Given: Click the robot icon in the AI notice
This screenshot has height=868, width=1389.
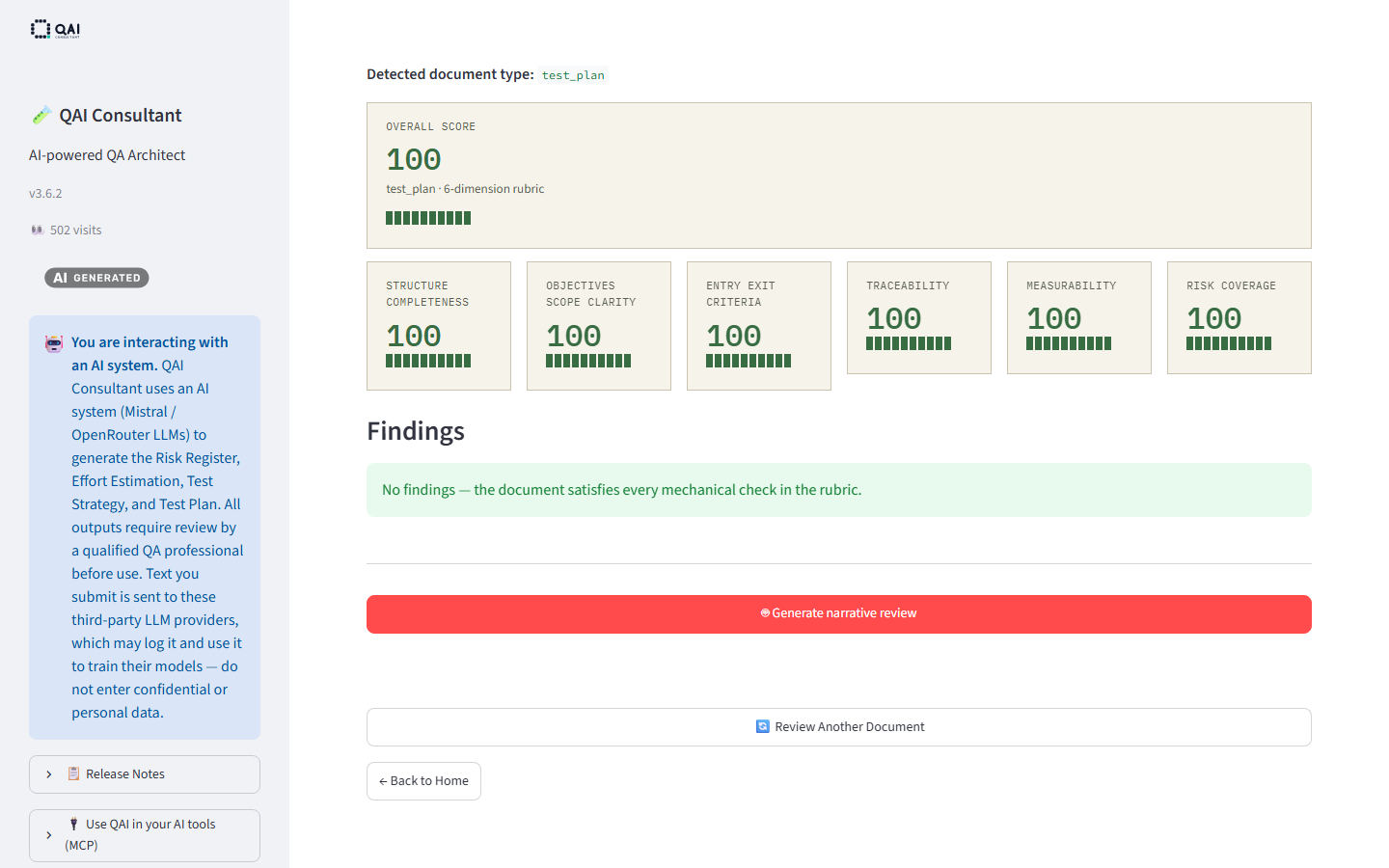Looking at the screenshot, I should coord(54,343).
